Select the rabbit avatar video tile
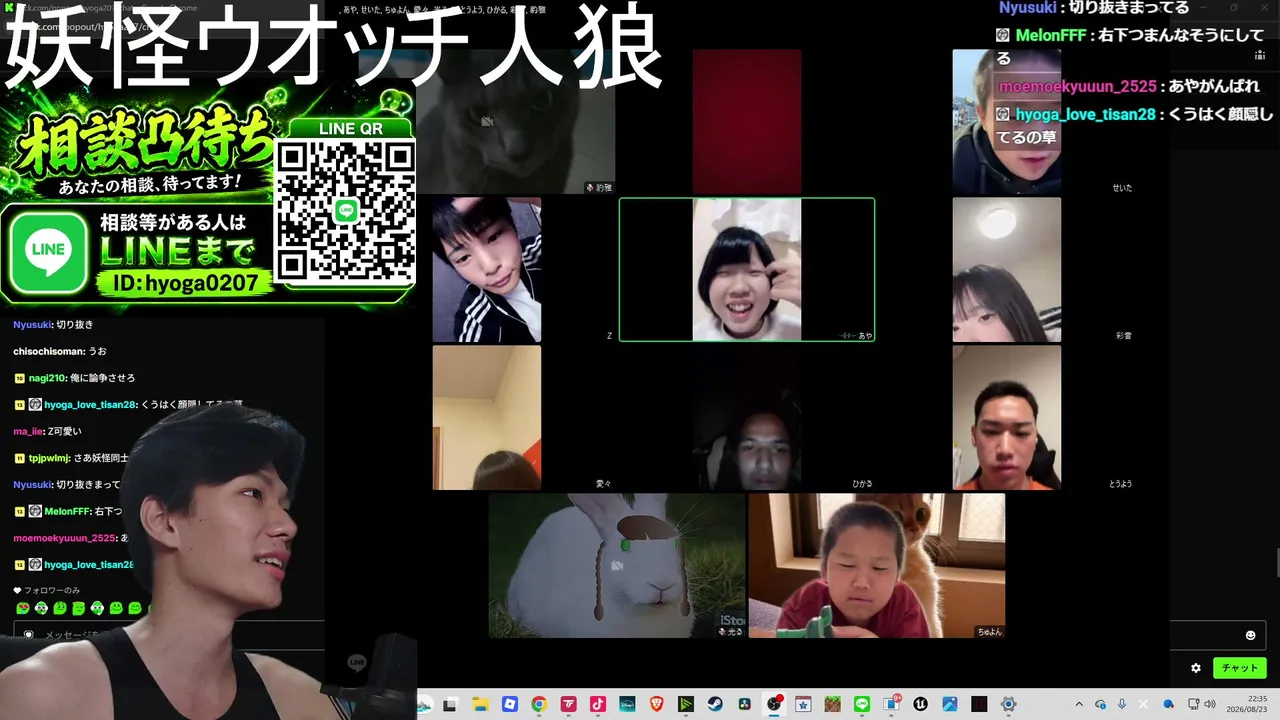The width and height of the screenshot is (1280, 720). click(617, 566)
